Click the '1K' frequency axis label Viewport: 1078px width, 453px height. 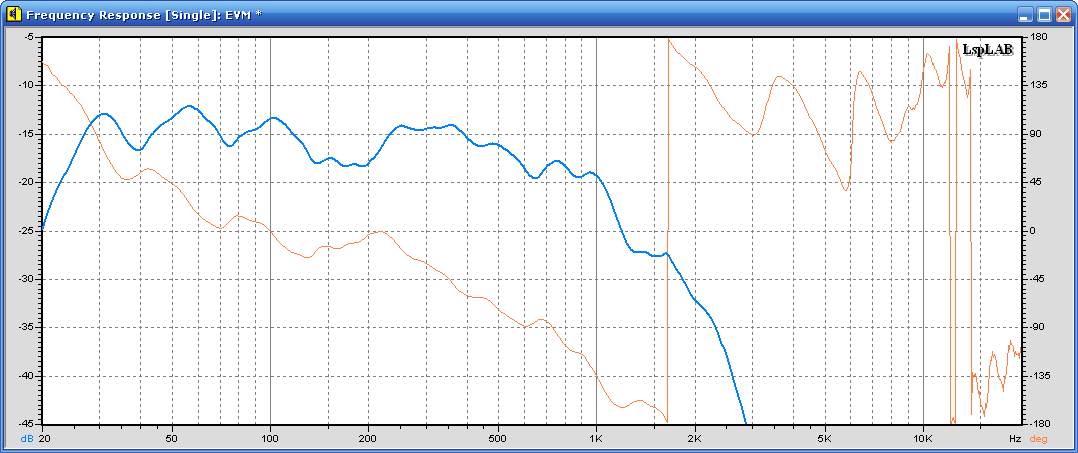[596, 438]
